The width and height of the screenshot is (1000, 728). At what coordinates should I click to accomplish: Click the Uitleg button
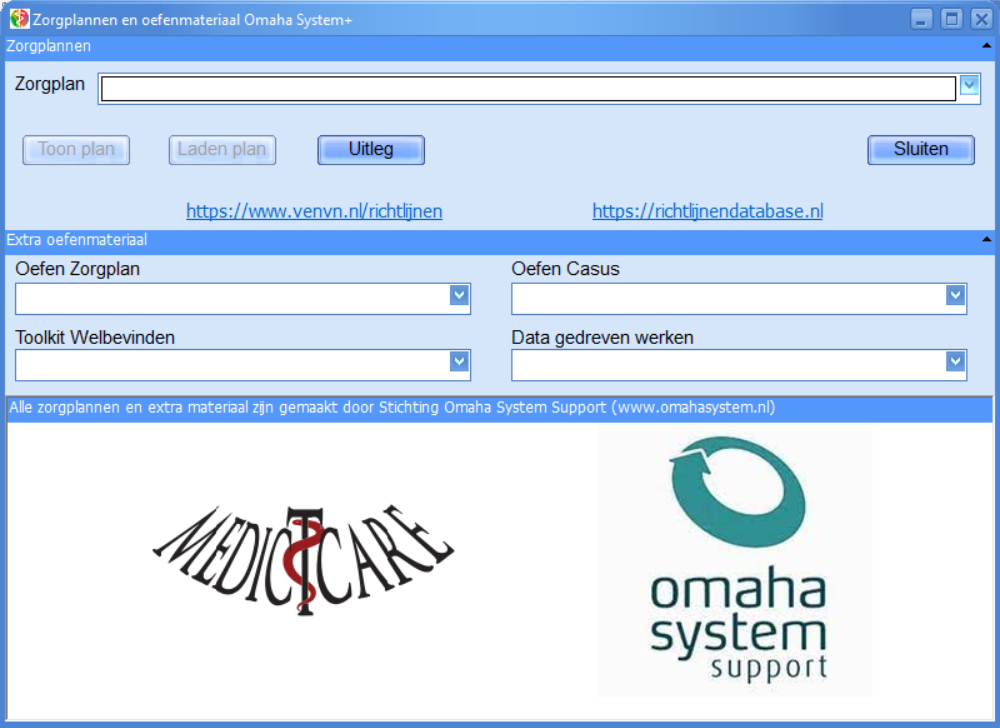(371, 150)
